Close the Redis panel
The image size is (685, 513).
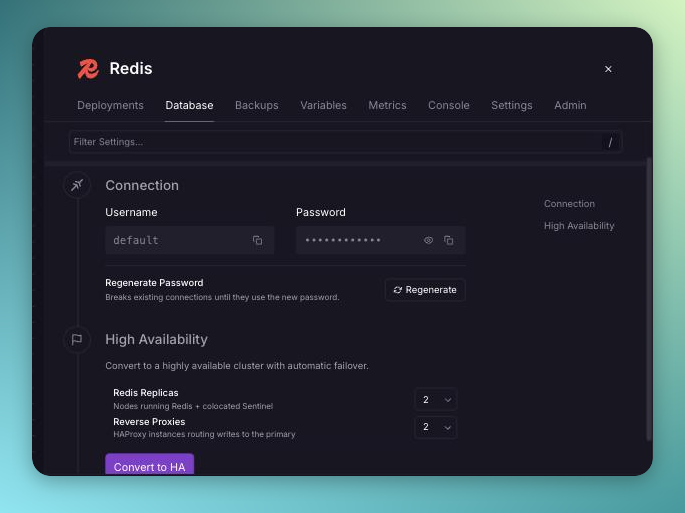point(608,69)
